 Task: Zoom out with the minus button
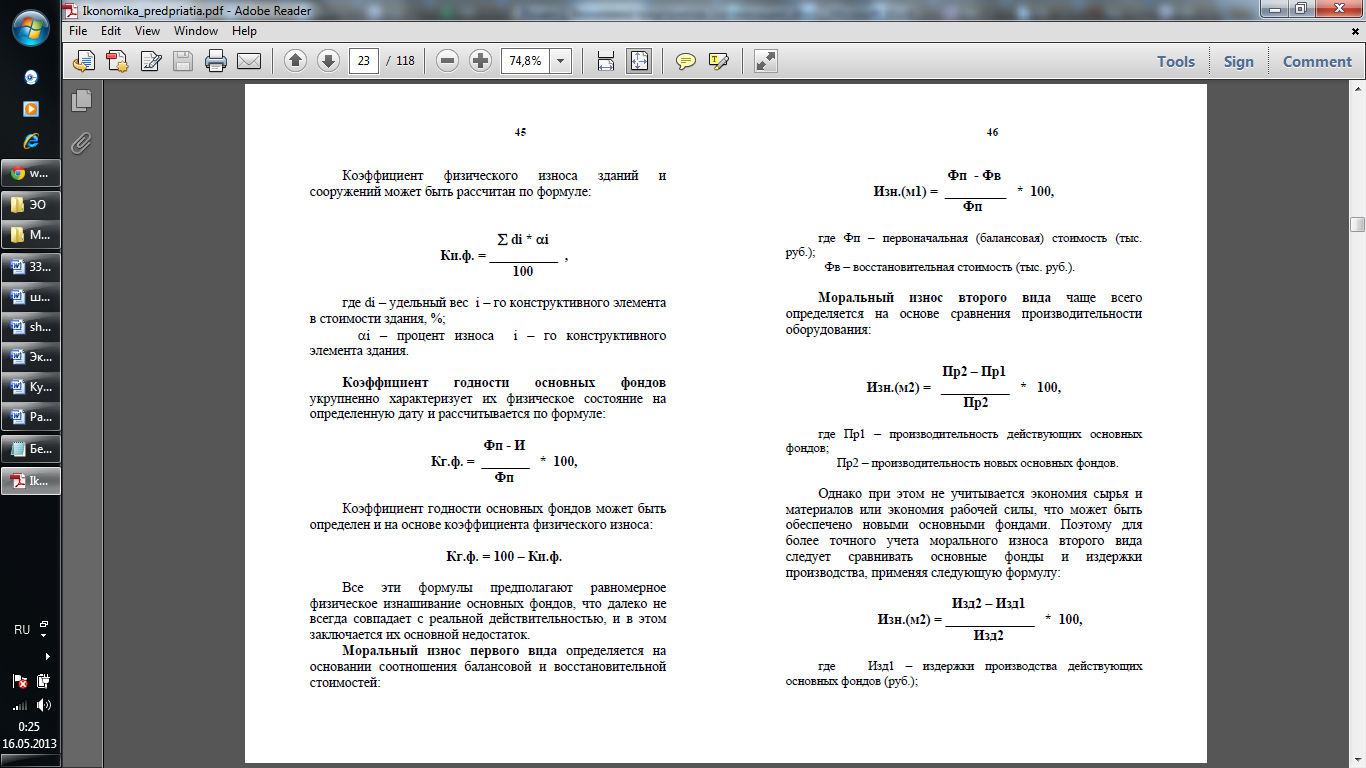(x=448, y=61)
